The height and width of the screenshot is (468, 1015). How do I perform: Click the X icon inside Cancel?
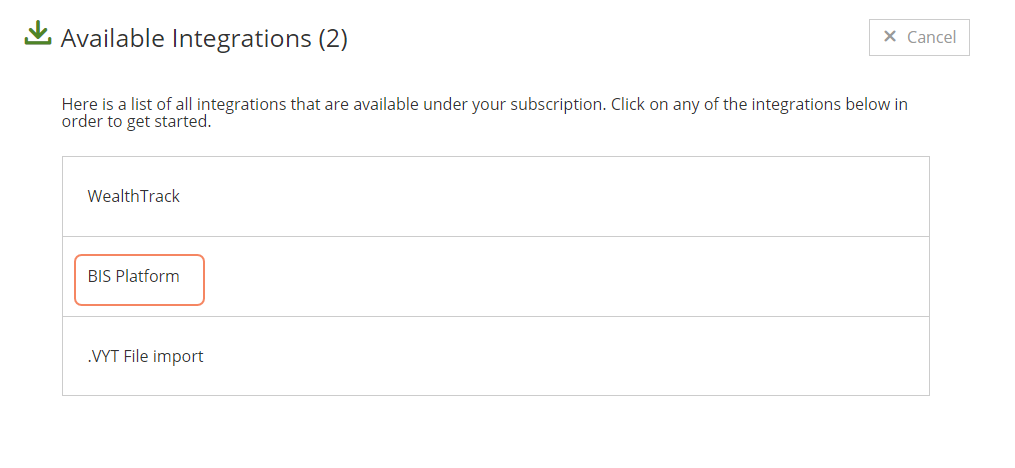click(x=890, y=37)
